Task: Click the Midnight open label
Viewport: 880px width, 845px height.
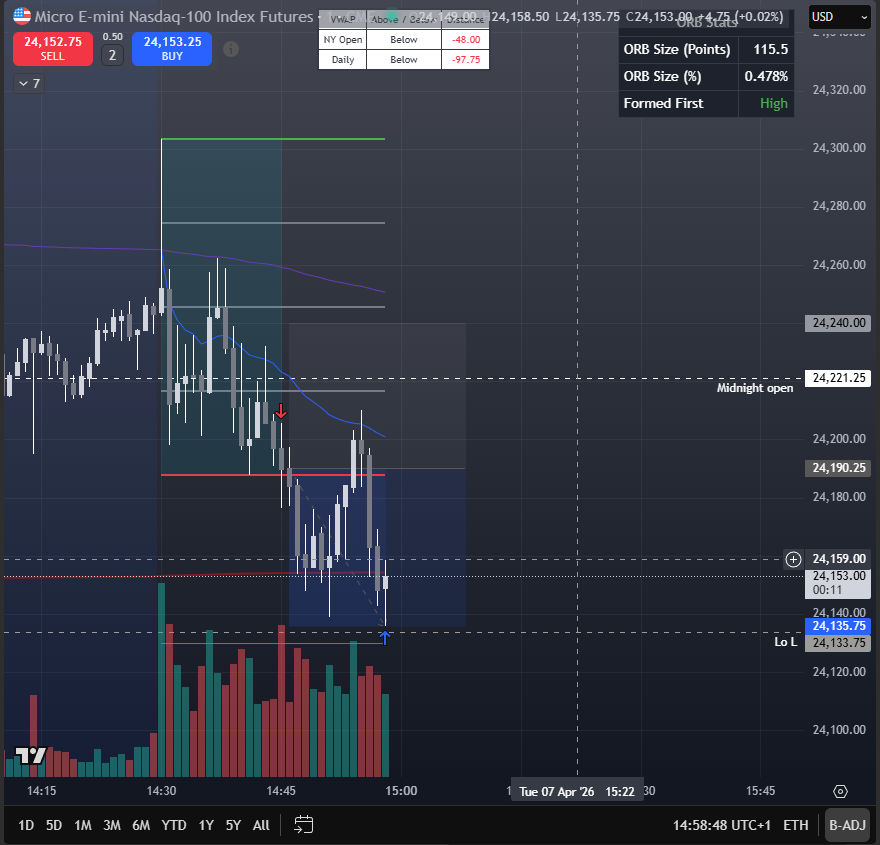Action: click(x=754, y=388)
